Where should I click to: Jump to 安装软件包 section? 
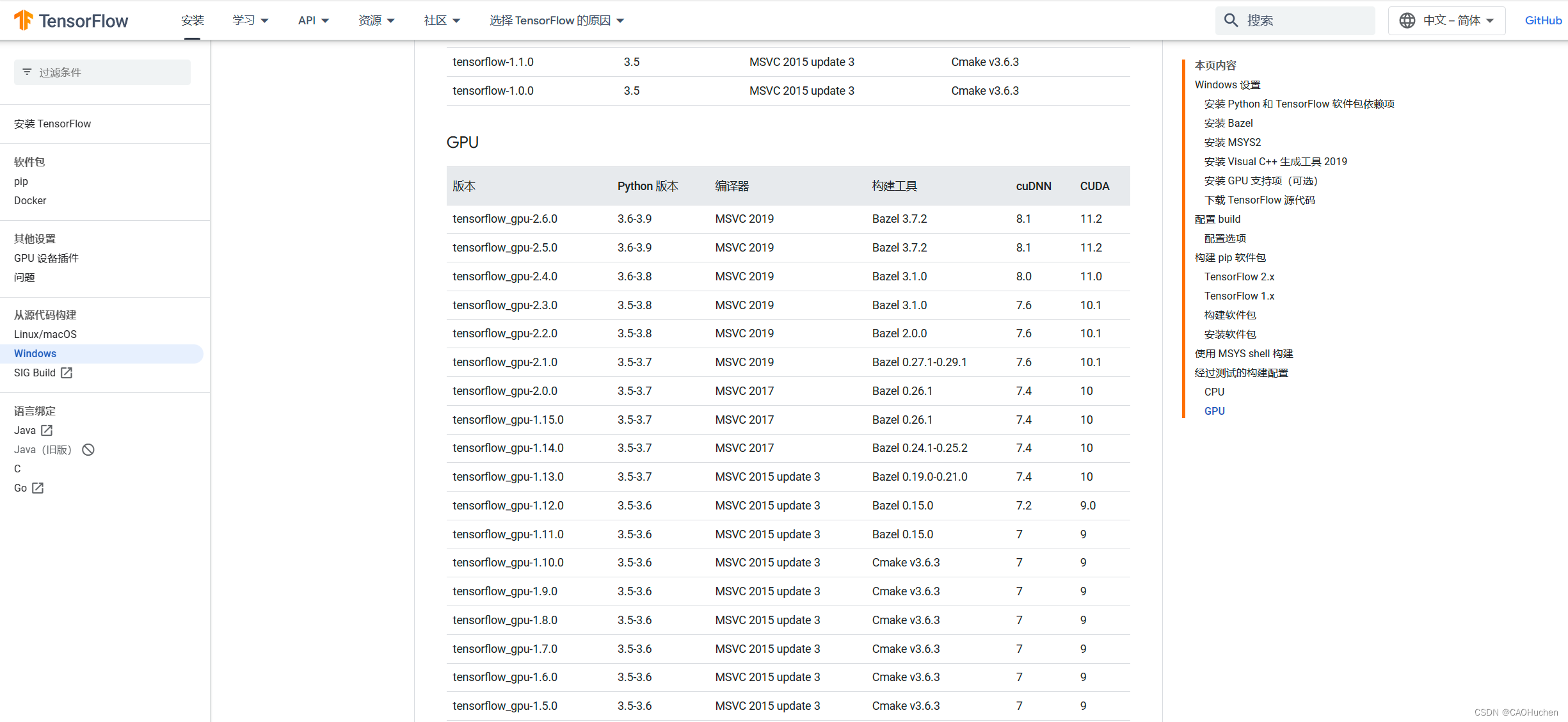[x=1229, y=334]
